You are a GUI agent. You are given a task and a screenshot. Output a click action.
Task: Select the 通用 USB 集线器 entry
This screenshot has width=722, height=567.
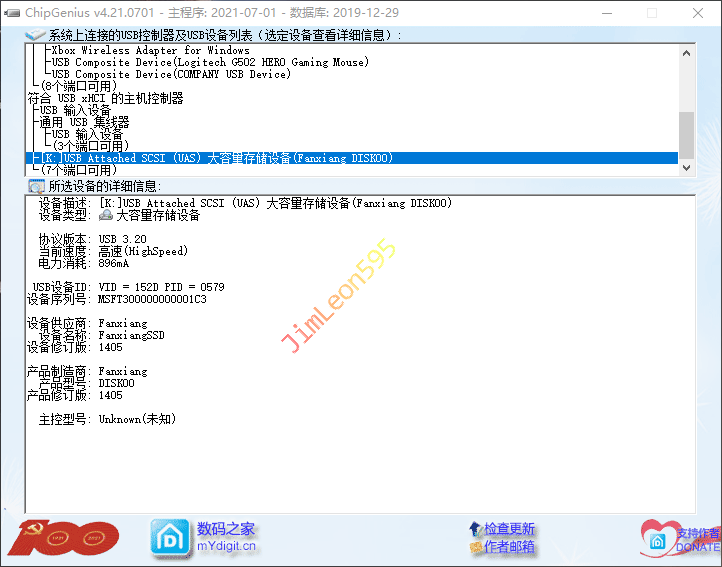click(85, 122)
